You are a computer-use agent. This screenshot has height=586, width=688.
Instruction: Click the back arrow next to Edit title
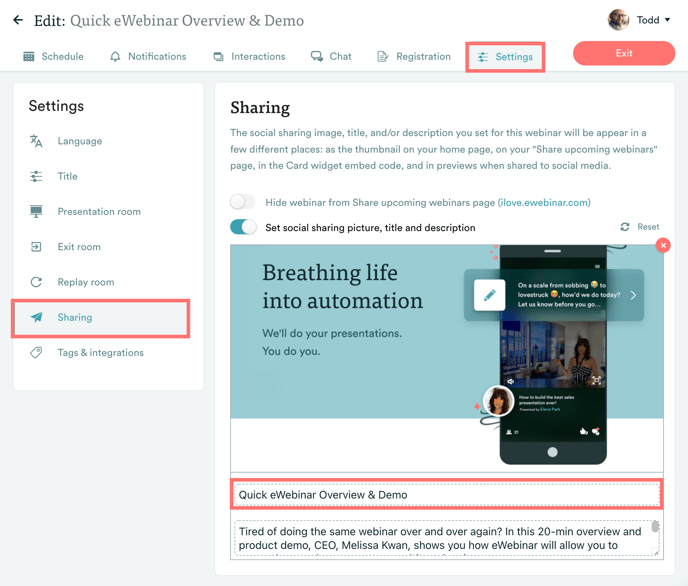tap(18, 20)
